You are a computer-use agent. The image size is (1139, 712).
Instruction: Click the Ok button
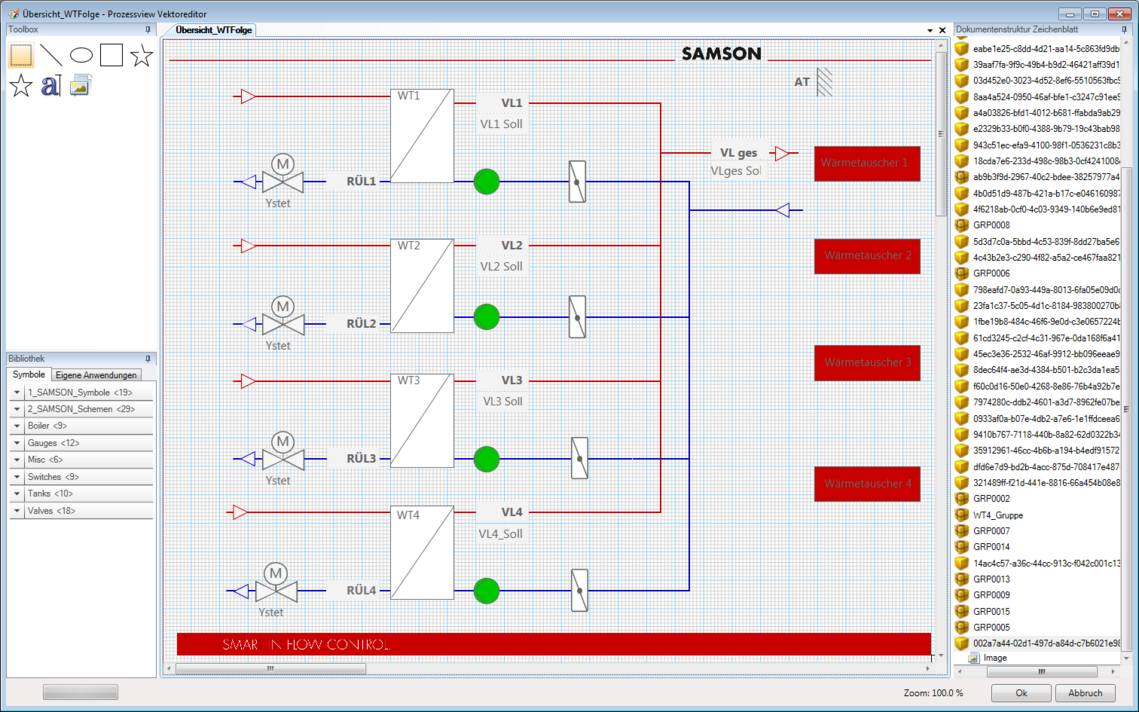1020,692
